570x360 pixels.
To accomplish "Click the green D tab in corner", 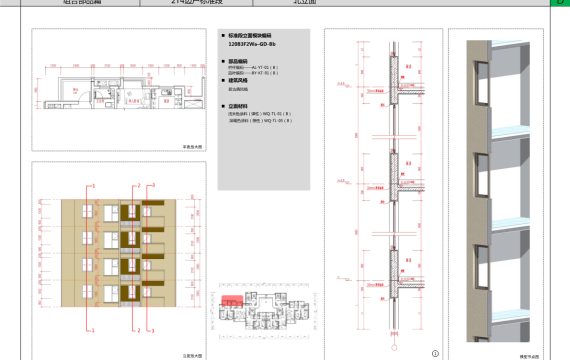I will 560,3.
